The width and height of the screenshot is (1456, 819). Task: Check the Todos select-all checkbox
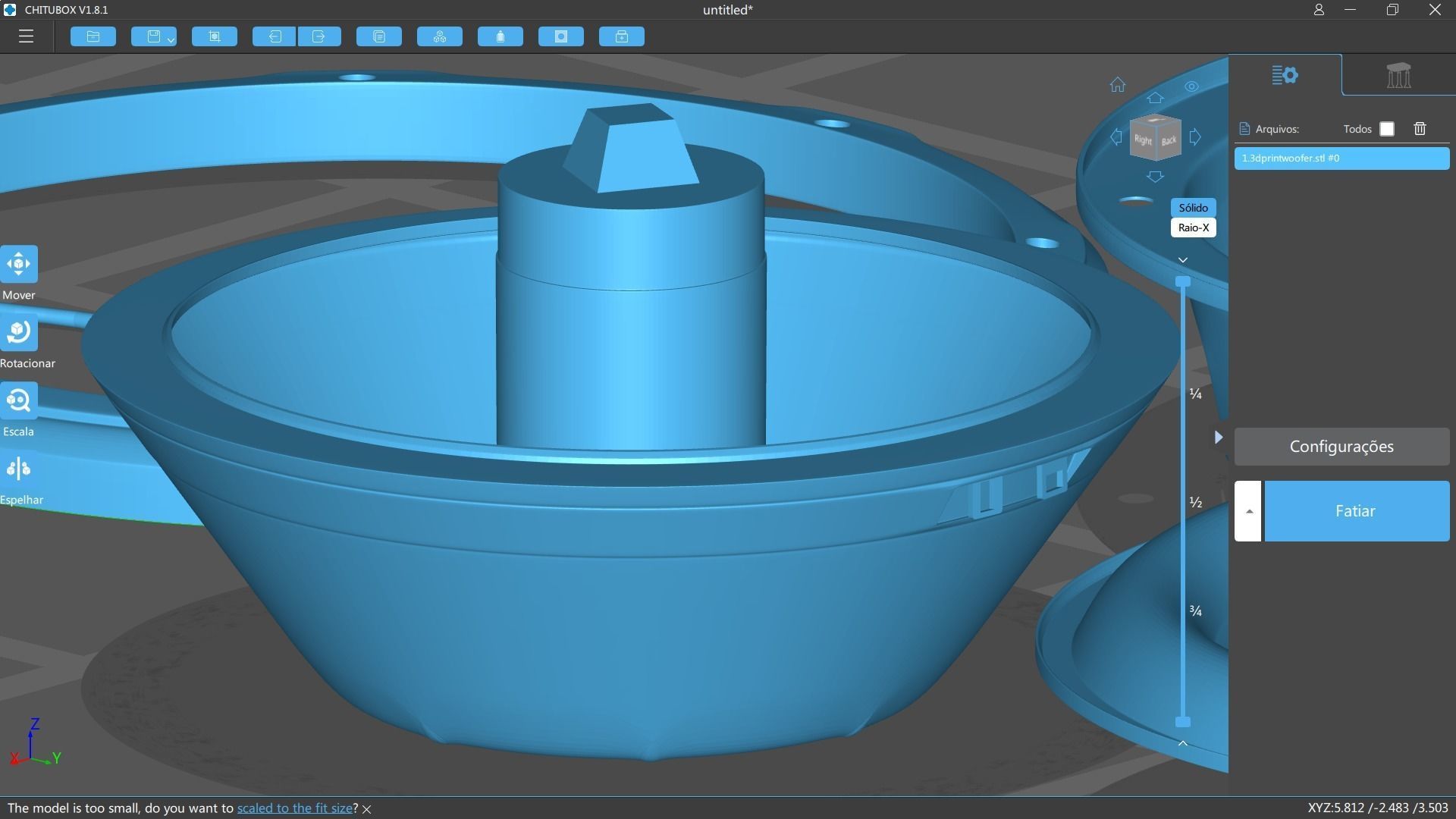coord(1387,129)
